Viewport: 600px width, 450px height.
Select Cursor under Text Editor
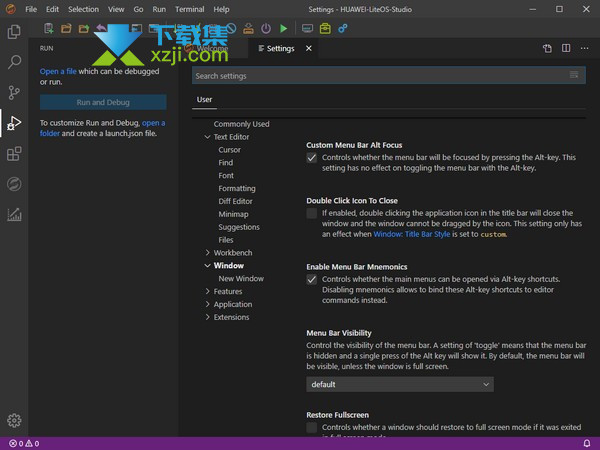pos(230,150)
